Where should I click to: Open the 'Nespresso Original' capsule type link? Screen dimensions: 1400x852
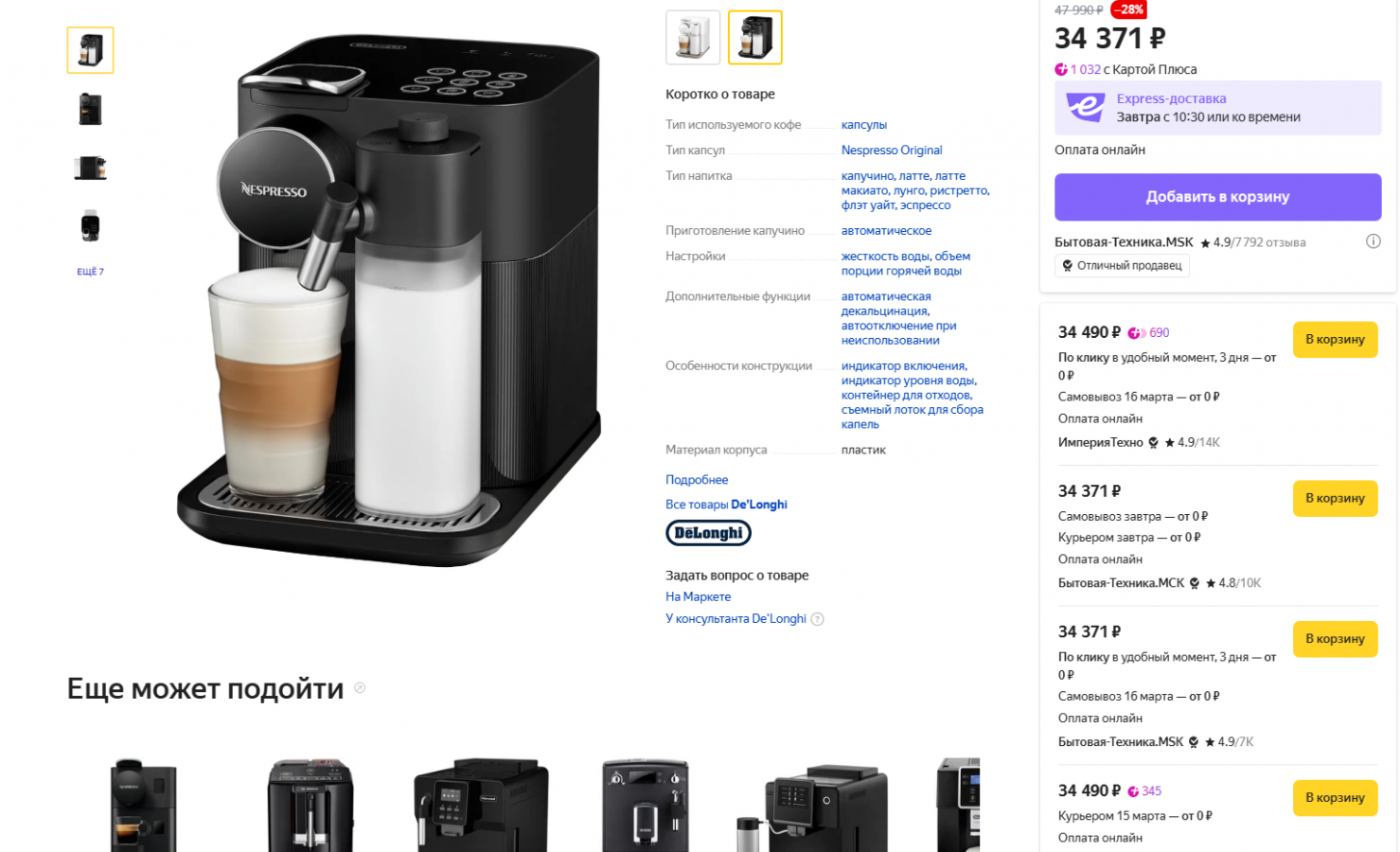pyautogui.click(x=892, y=151)
